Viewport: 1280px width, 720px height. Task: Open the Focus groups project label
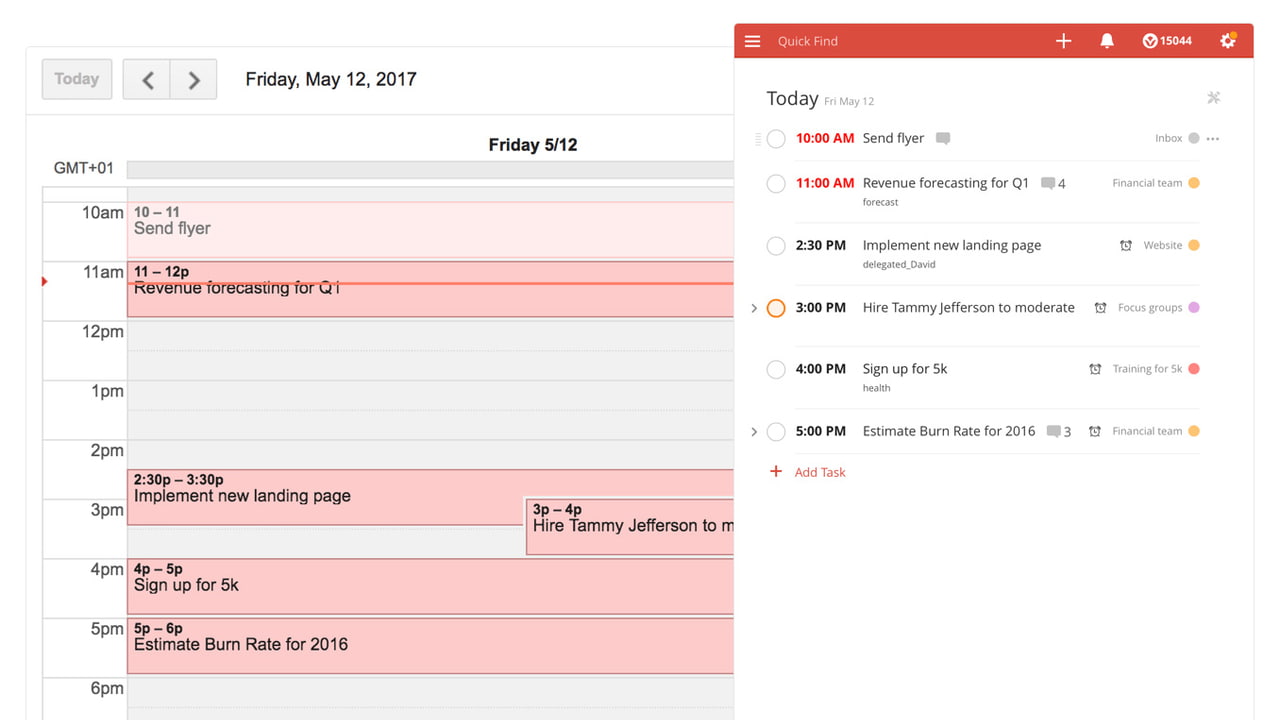(x=1150, y=308)
